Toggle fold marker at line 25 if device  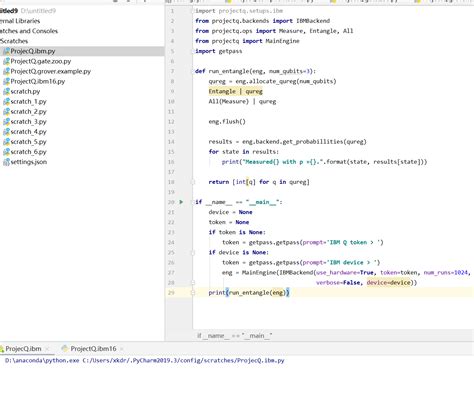pyautogui.click(x=192, y=252)
